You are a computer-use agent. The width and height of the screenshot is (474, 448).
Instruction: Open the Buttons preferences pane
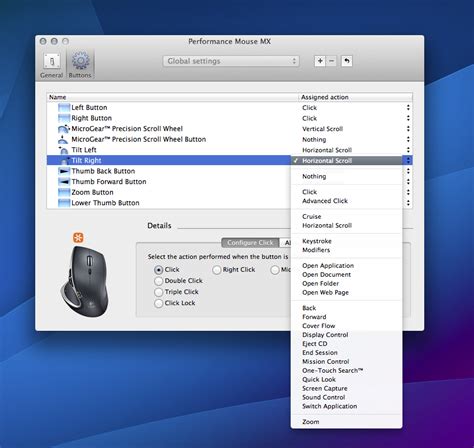click(80, 65)
